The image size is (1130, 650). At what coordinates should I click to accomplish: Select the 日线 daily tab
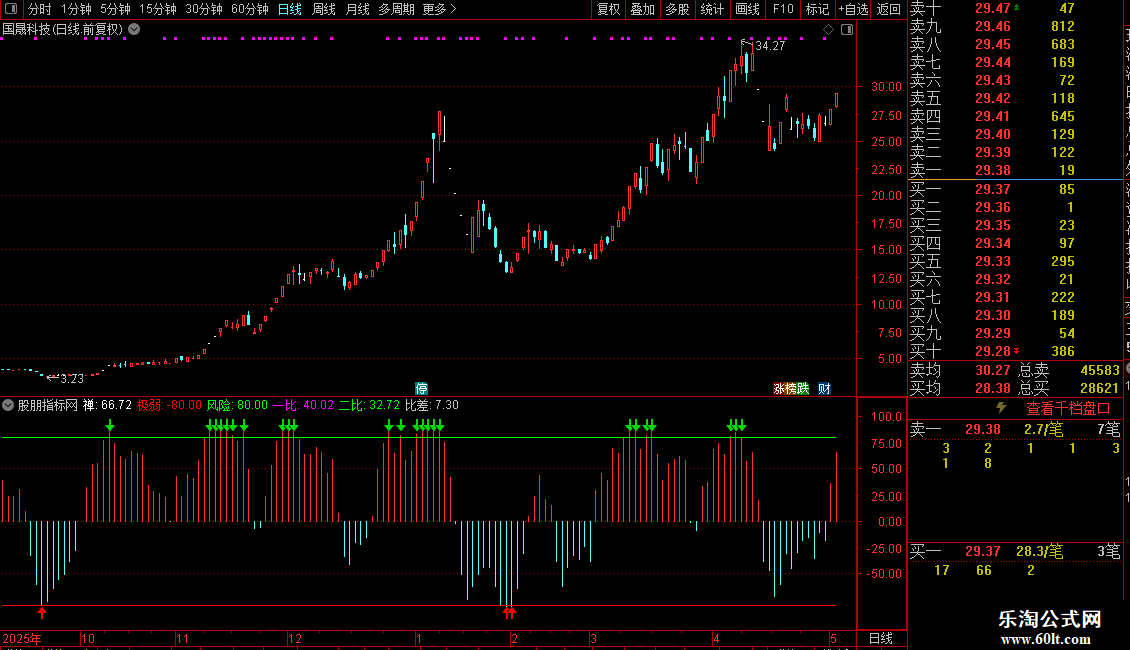pyautogui.click(x=290, y=9)
